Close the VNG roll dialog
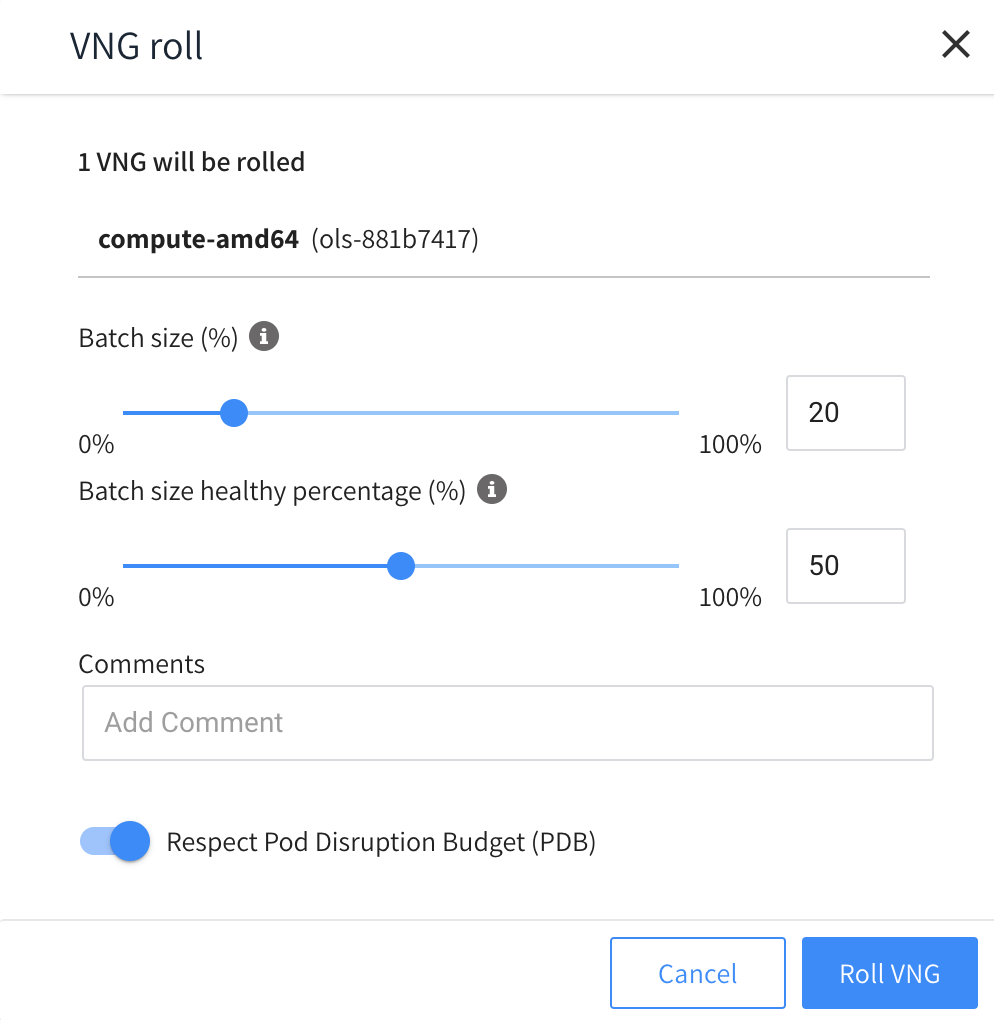Screen dimensions: 994x1020 (956, 45)
